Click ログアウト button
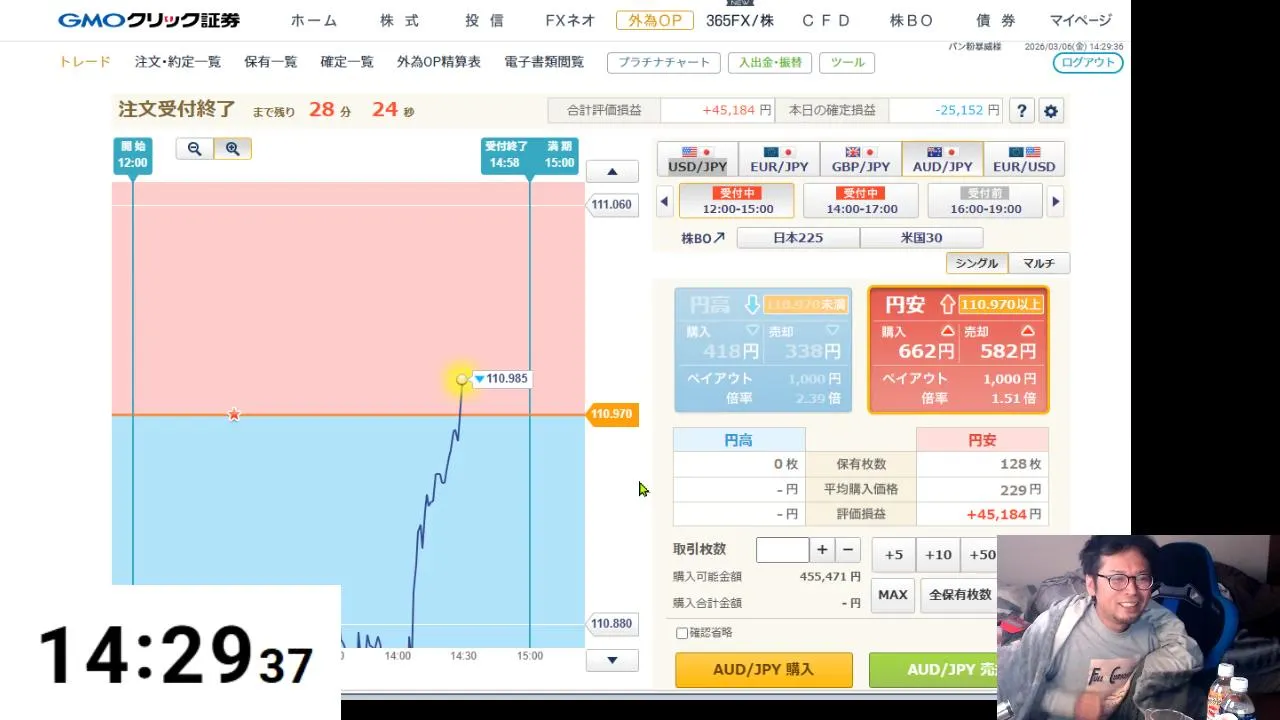This screenshot has width=1280, height=720. tap(1088, 62)
